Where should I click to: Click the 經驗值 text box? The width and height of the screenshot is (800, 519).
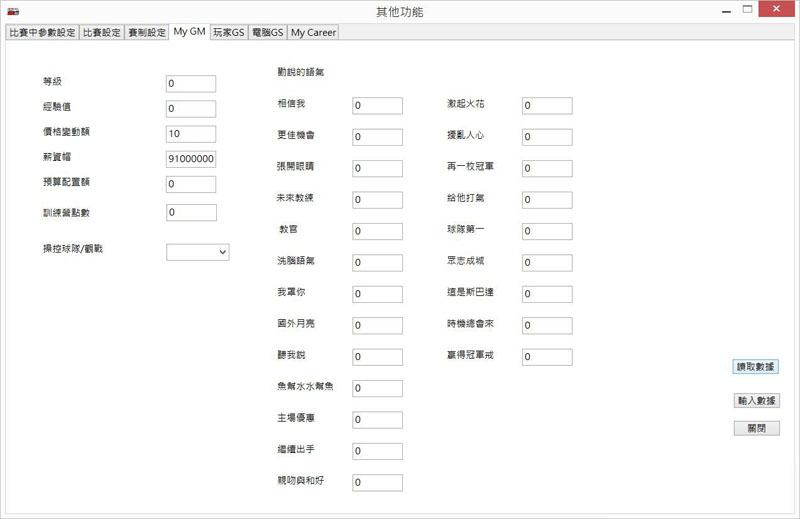(x=191, y=109)
